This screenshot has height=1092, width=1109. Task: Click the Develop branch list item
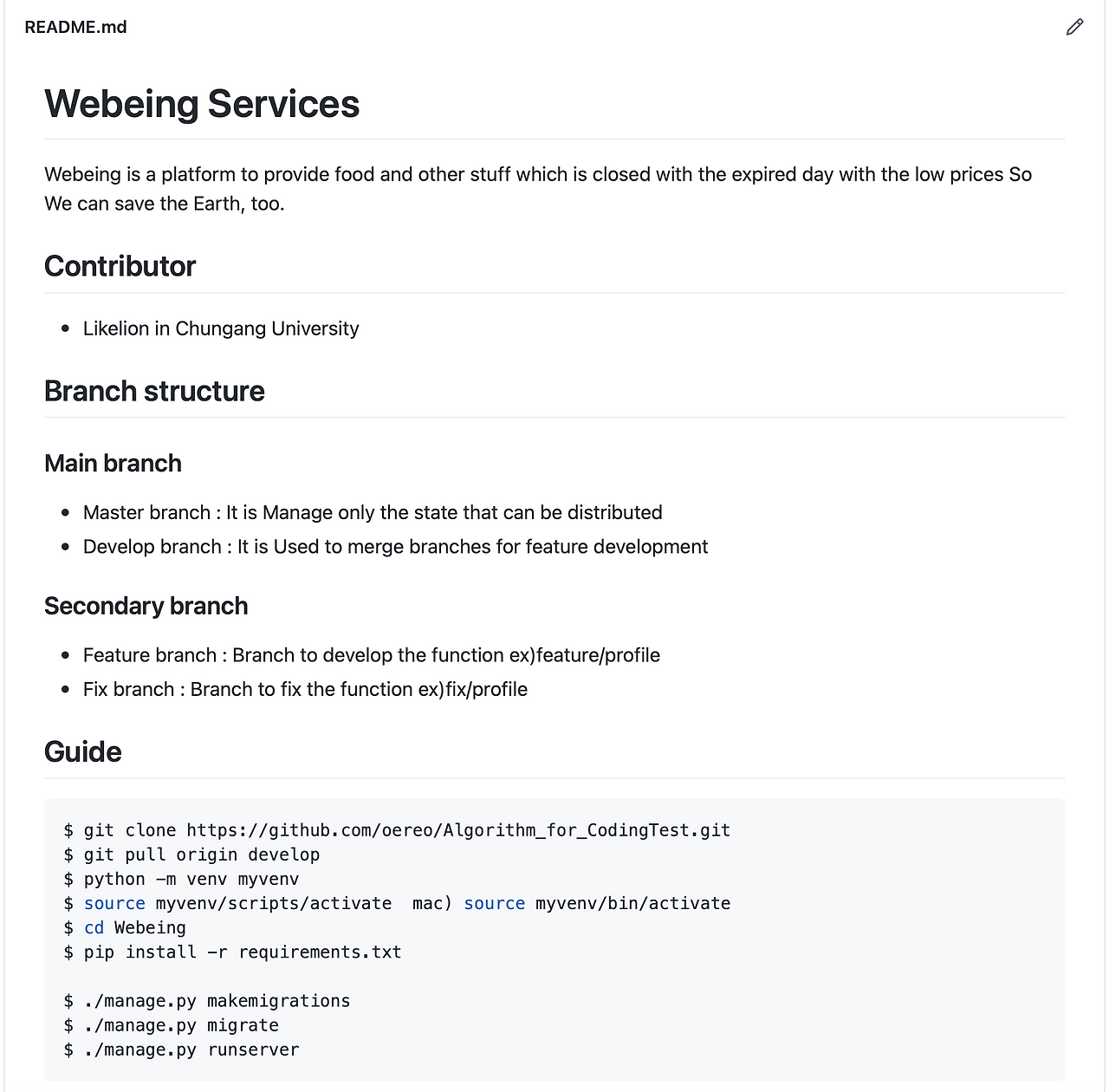395,546
